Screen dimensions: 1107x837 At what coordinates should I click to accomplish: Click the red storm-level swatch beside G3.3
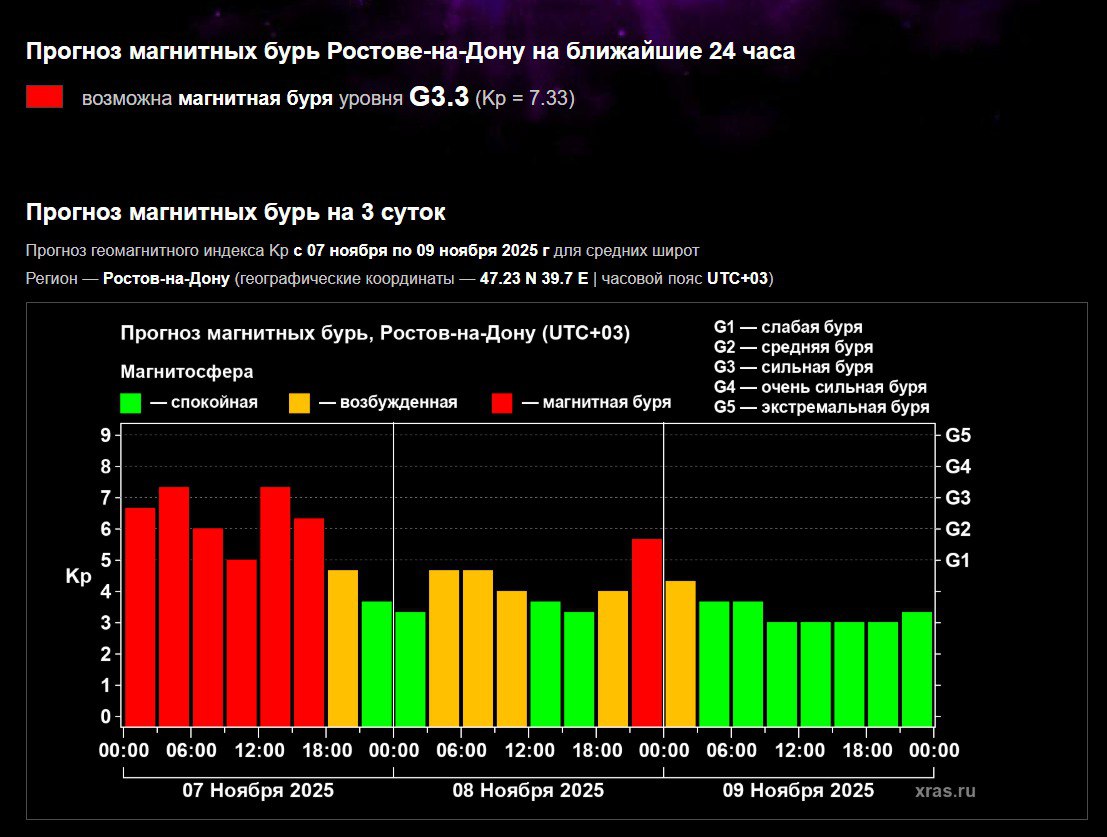[44, 97]
